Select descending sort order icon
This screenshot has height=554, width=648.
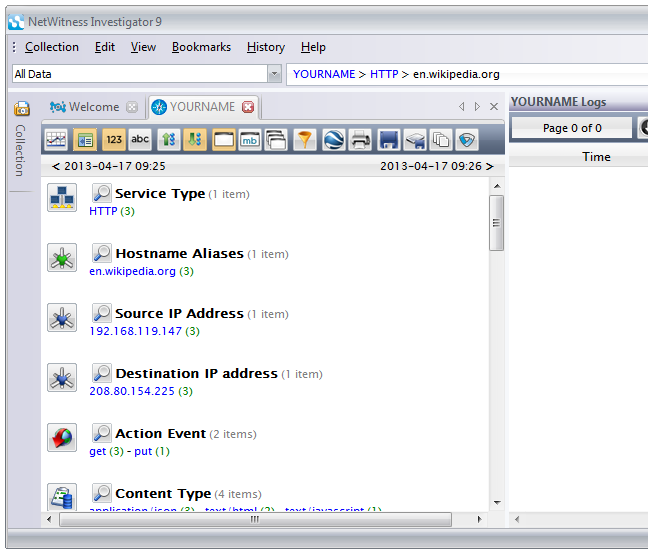tap(195, 139)
